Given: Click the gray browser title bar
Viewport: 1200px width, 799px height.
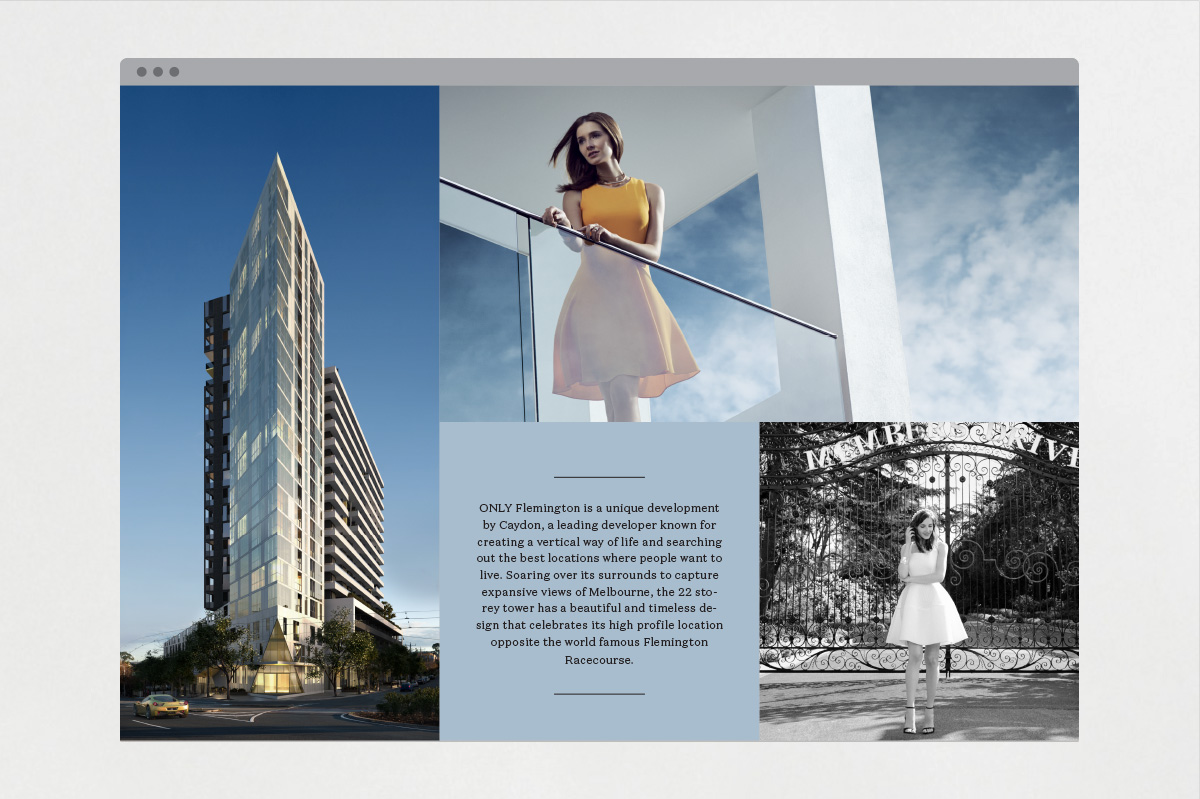Looking at the screenshot, I should 600,72.
